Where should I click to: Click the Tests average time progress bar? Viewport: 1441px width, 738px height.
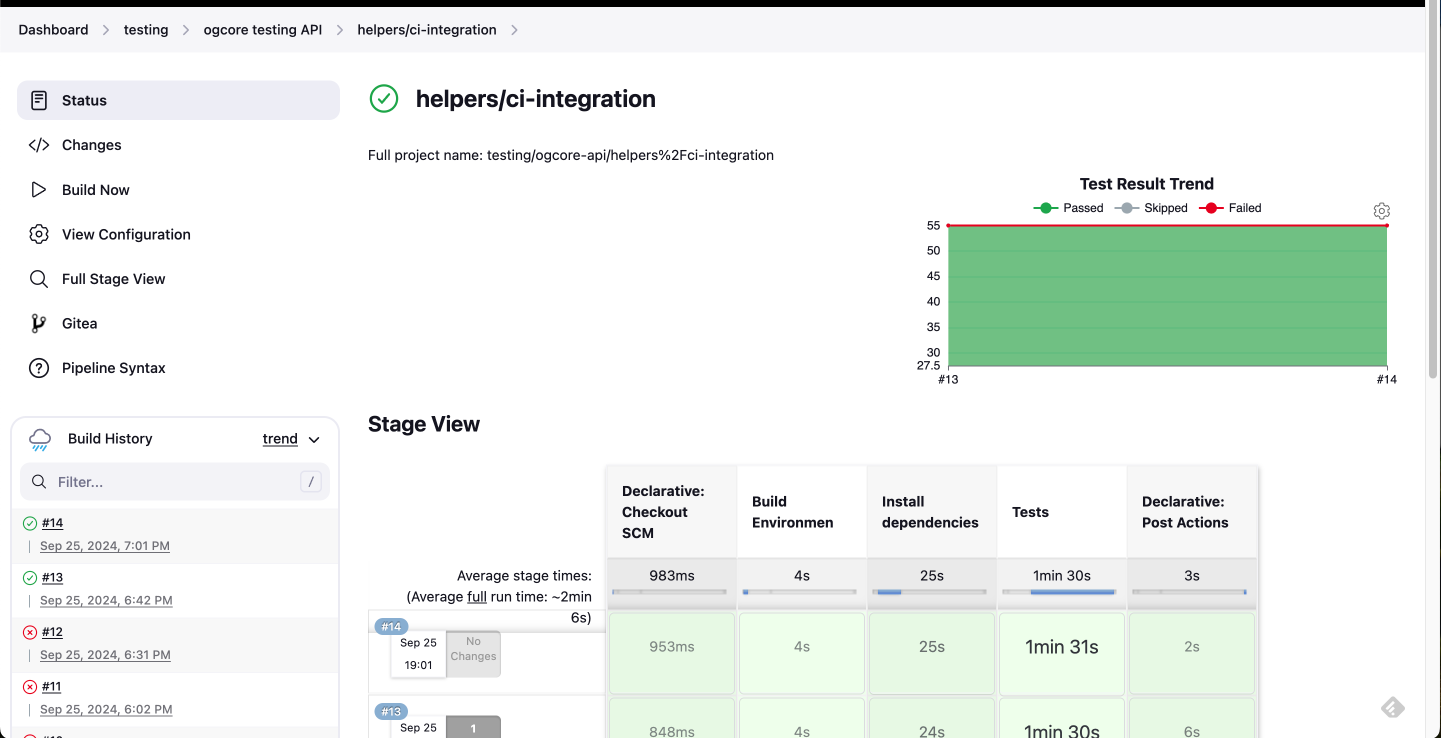(1060, 592)
